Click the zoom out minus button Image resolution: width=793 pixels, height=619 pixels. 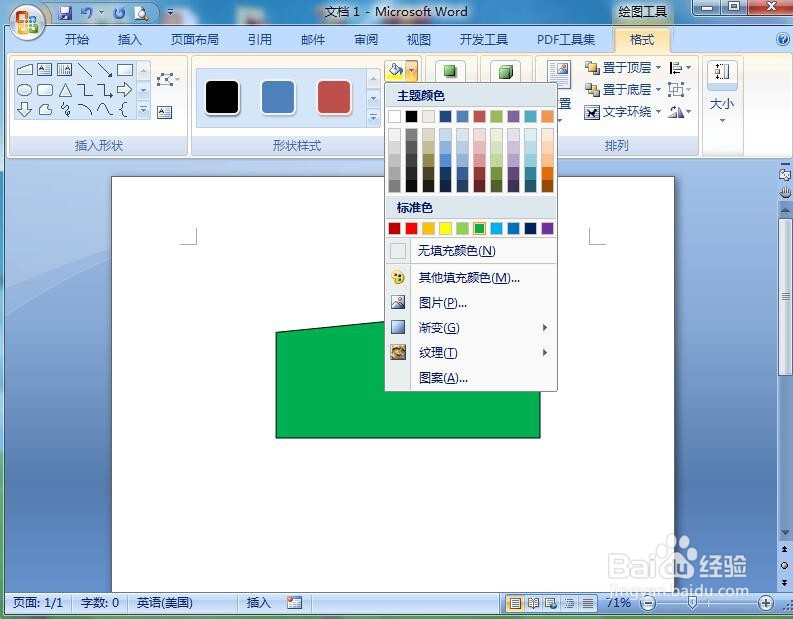click(x=648, y=603)
